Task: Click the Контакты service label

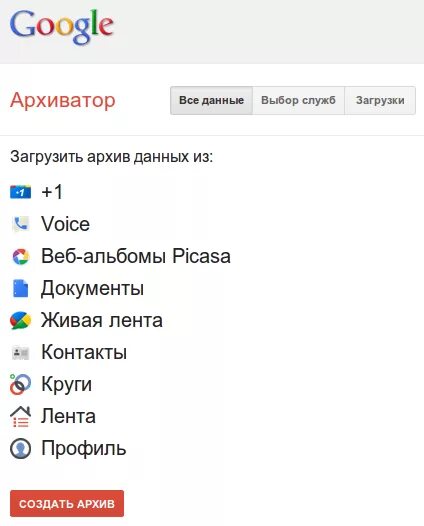Action: pos(84,352)
